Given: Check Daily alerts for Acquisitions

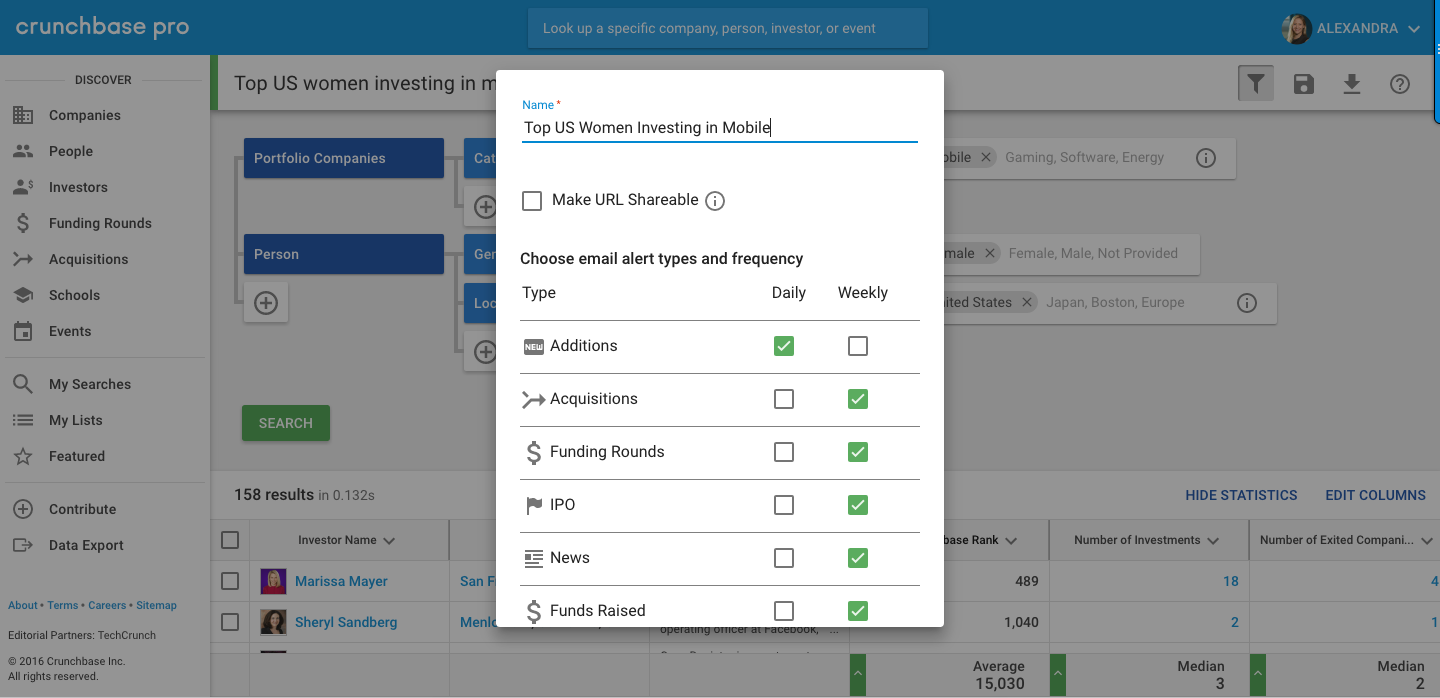Looking at the screenshot, I should click(x=784, y=399).
